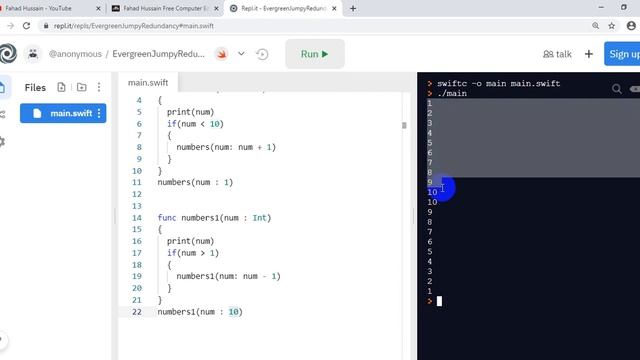Click line 22 numbers1(num : 10) code

point(200,312)
